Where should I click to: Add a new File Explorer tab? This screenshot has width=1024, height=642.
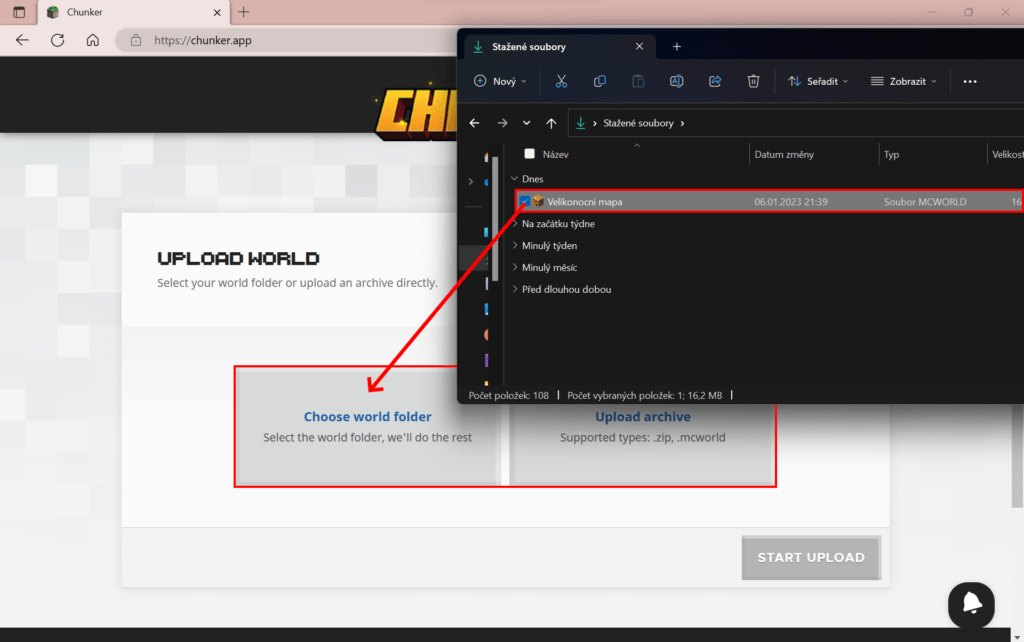click(677, 46)
